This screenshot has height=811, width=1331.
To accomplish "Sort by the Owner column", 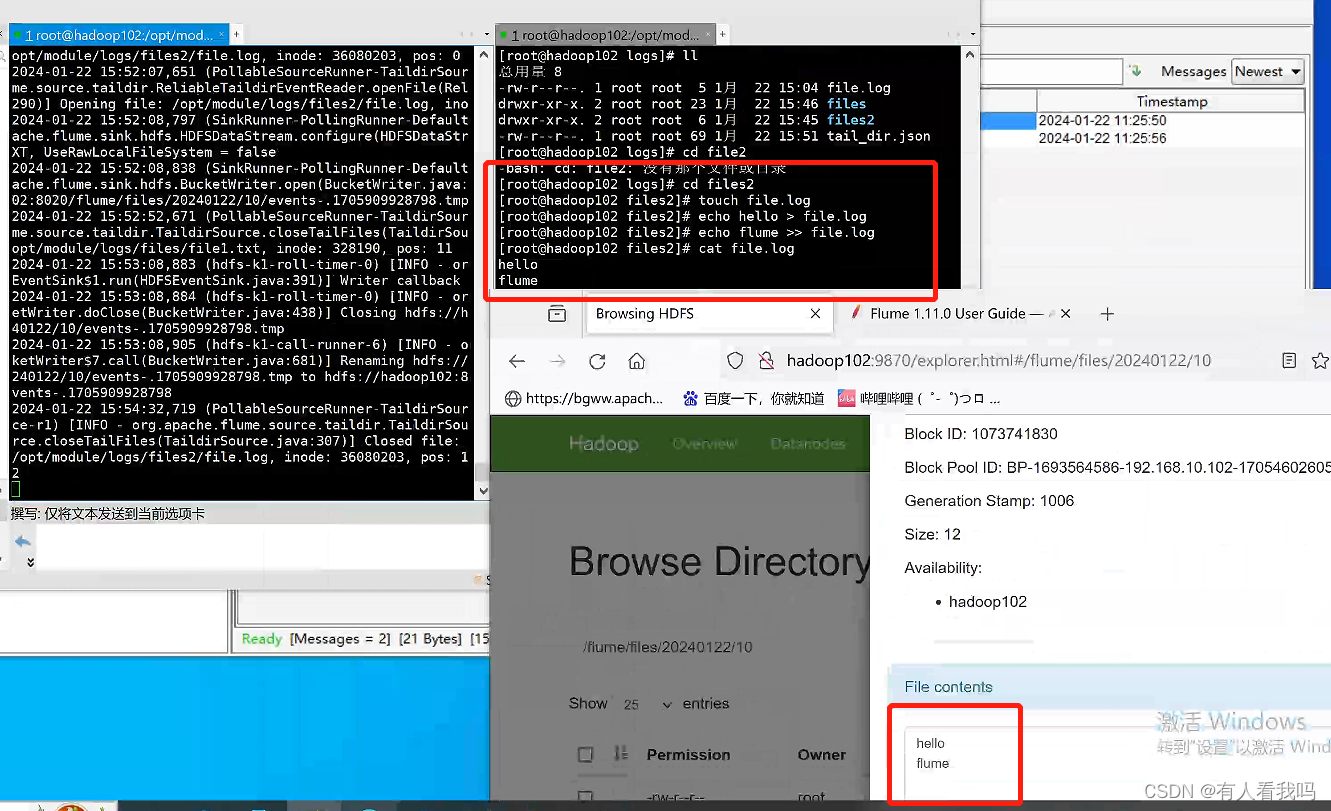I will click(x=822, y=755).
